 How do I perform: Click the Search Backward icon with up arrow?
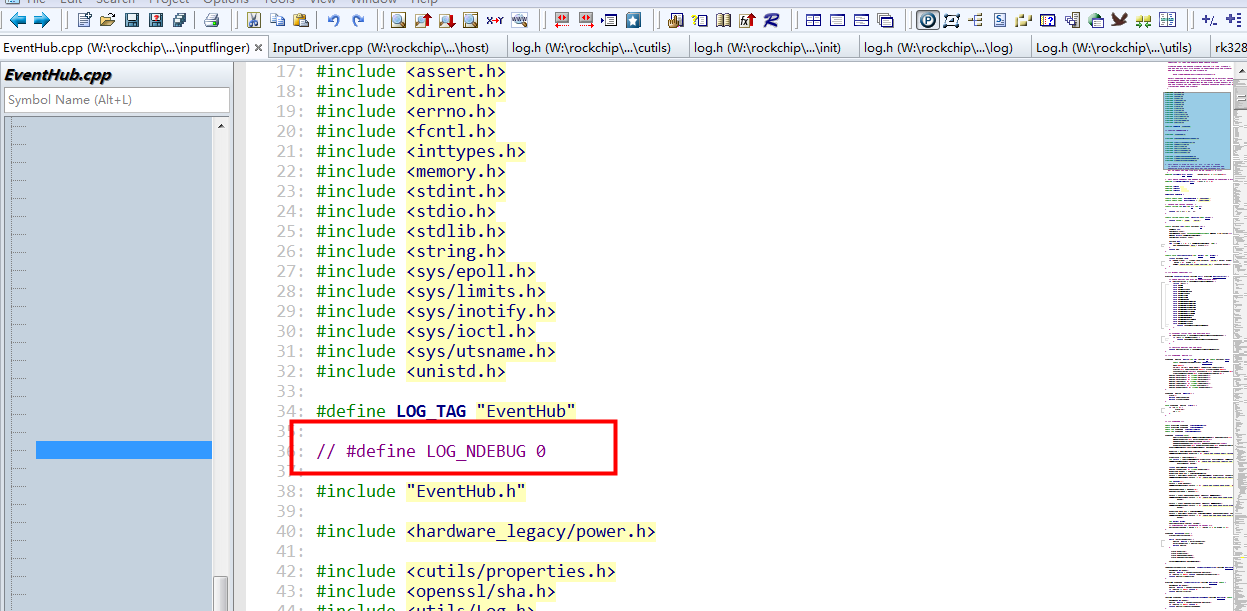(x=423, y=20)
